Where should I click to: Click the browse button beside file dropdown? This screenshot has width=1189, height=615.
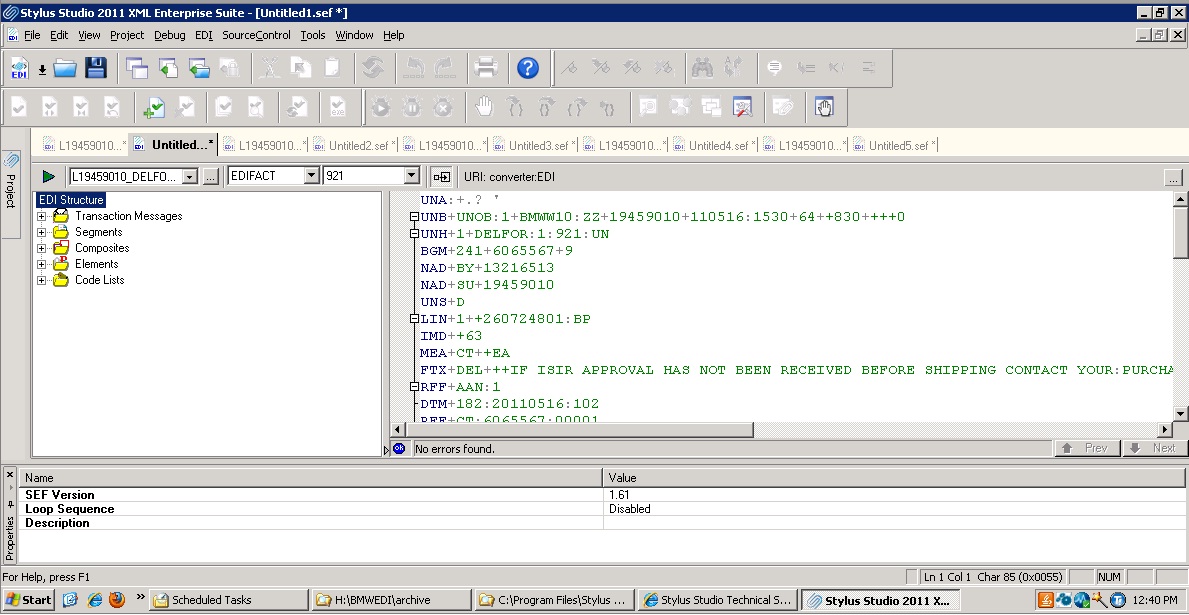pos(210,177)
